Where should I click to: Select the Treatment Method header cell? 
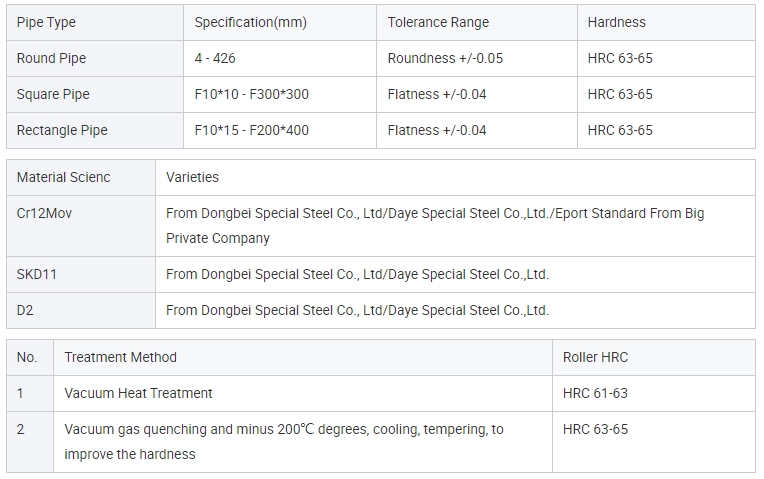coord(303,358)
